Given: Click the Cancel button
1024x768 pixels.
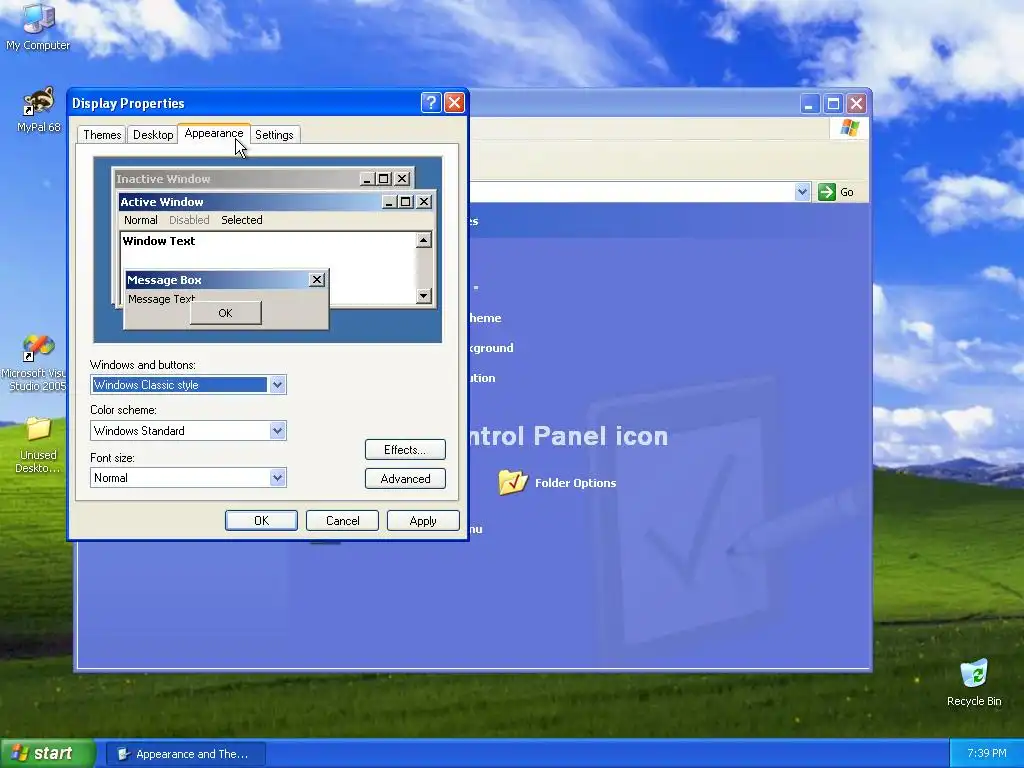Looking at the screenshot, I should point(342,520).
